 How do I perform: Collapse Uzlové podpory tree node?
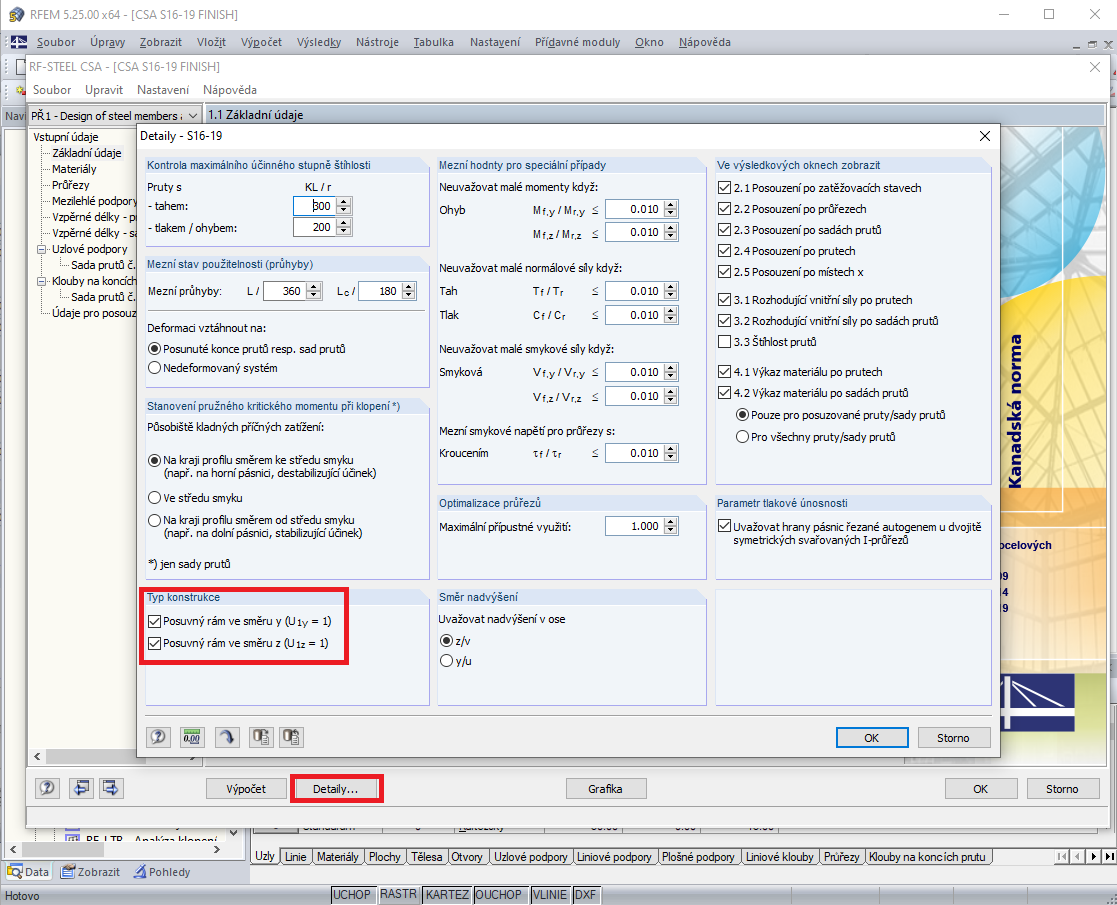click(x=41, y=249)
